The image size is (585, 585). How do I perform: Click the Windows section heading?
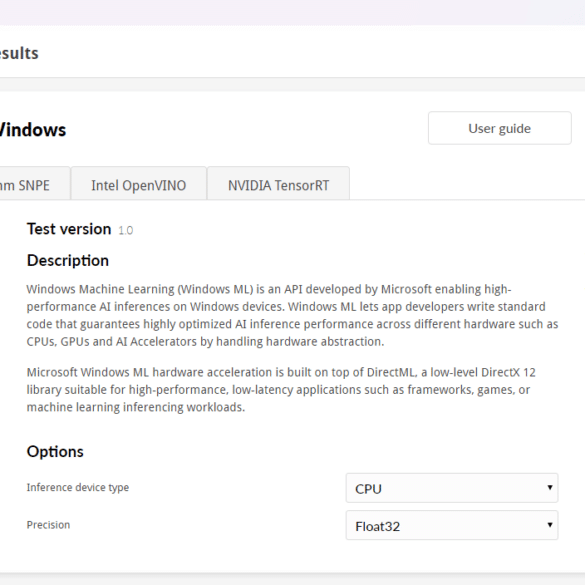(x=33, y=130)
